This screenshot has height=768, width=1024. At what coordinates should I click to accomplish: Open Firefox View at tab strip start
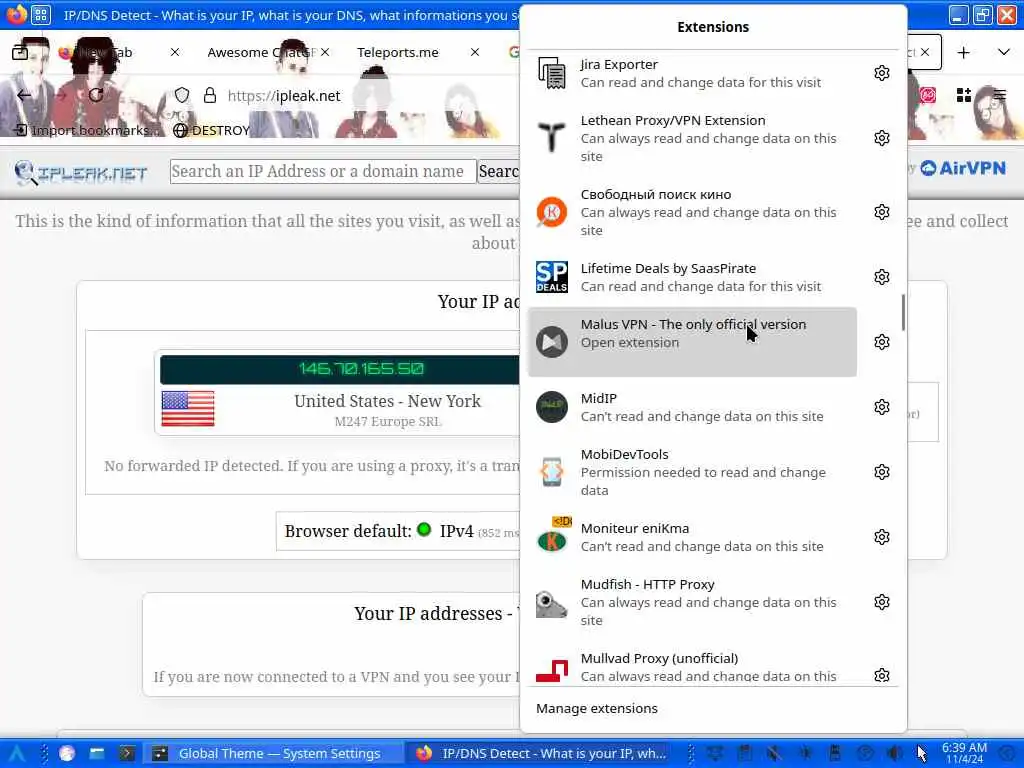tap(20, 52)
